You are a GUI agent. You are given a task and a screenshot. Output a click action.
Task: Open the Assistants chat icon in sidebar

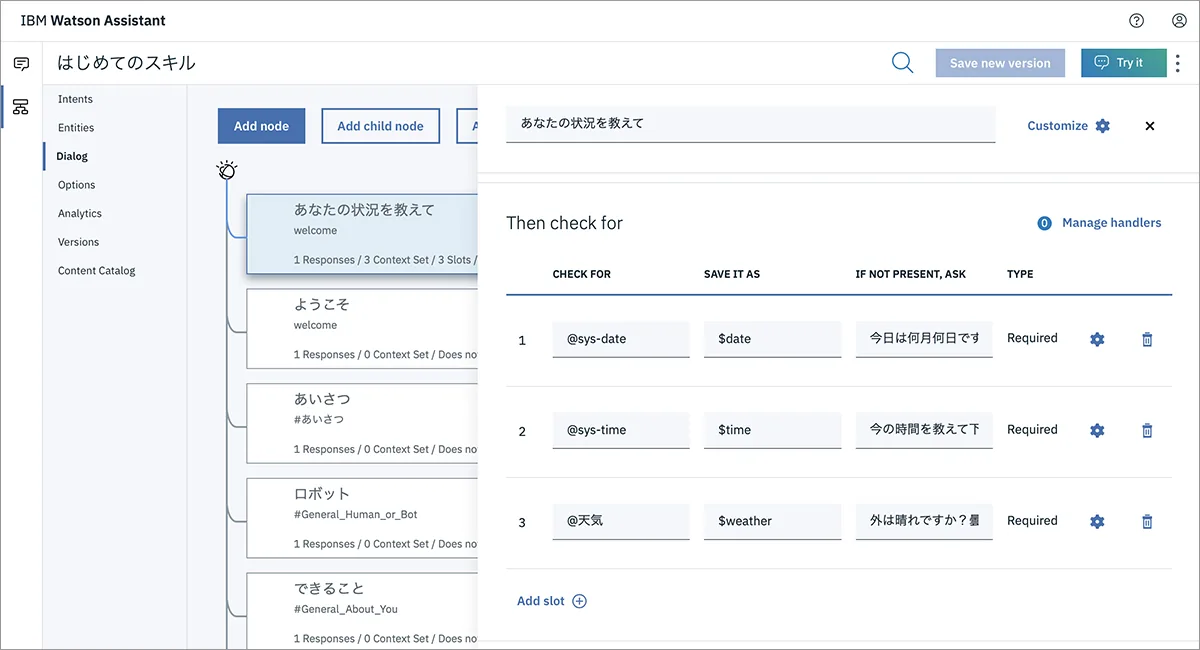coord(21,64)
